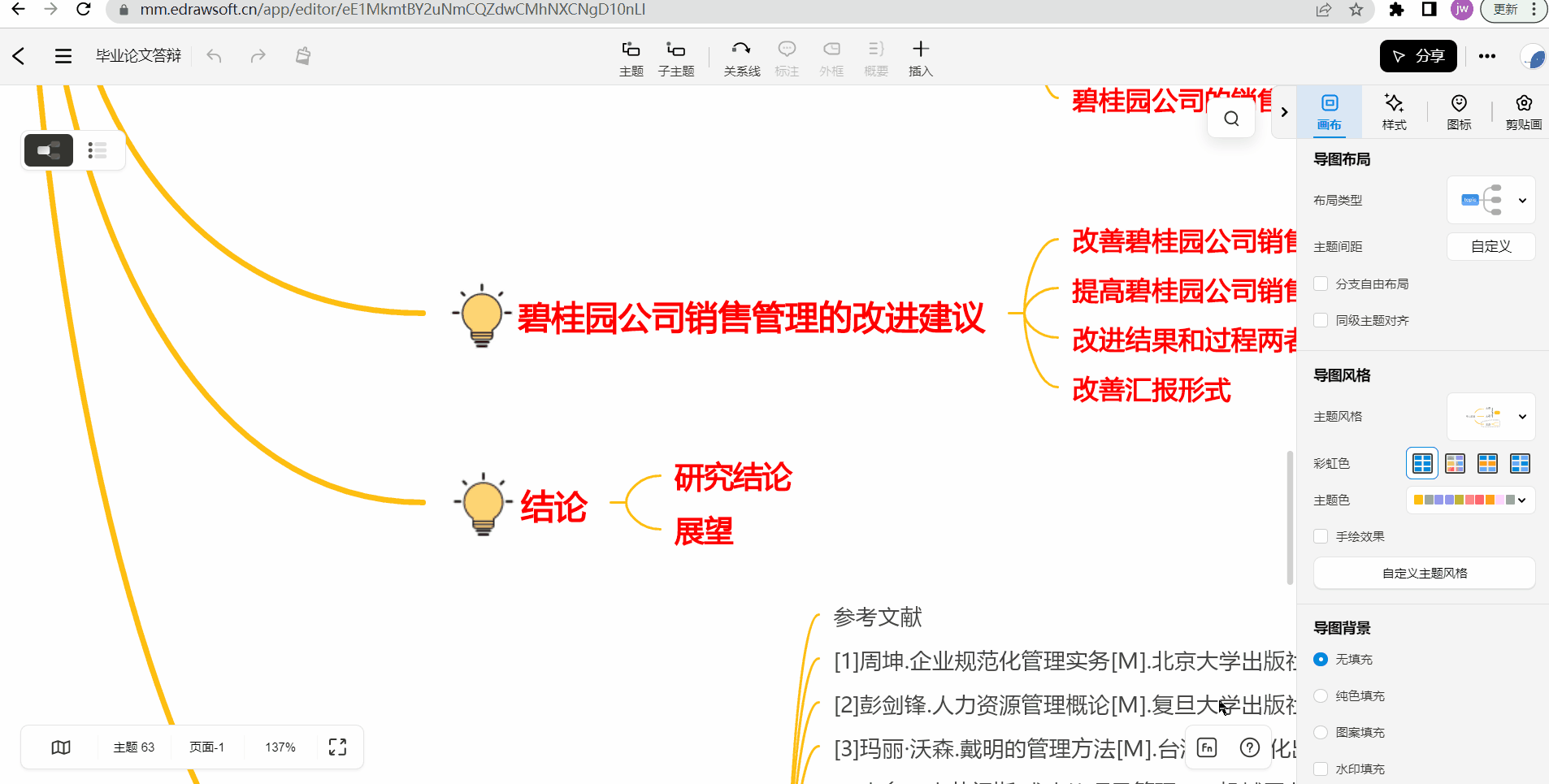Image resolution: width=1549 pixels, height=784 pixels.
Task: Open the Fn shortcuts button
Action: (1208, 747)
